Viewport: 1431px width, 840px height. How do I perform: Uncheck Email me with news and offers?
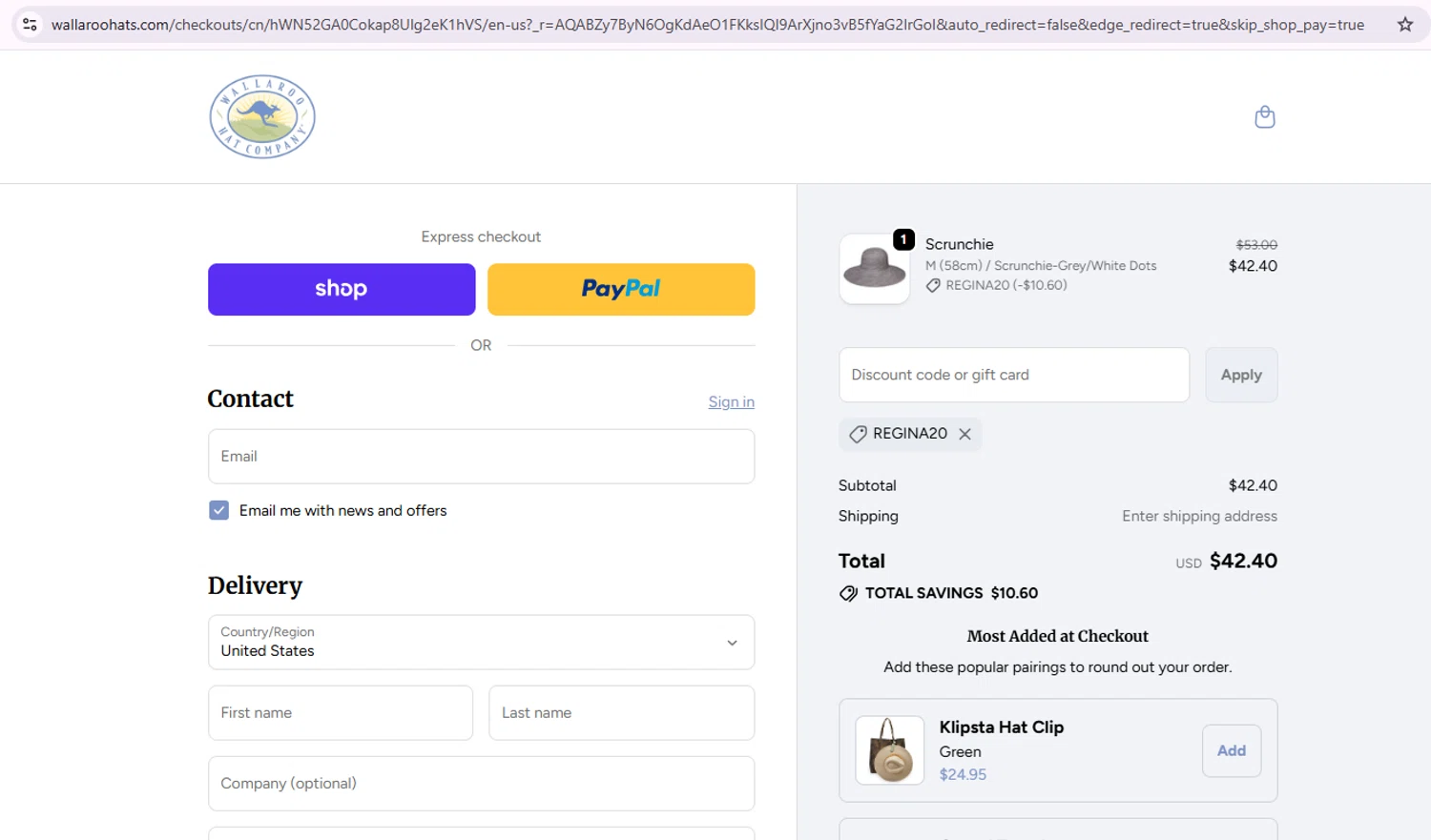click(x=218, y=510)
